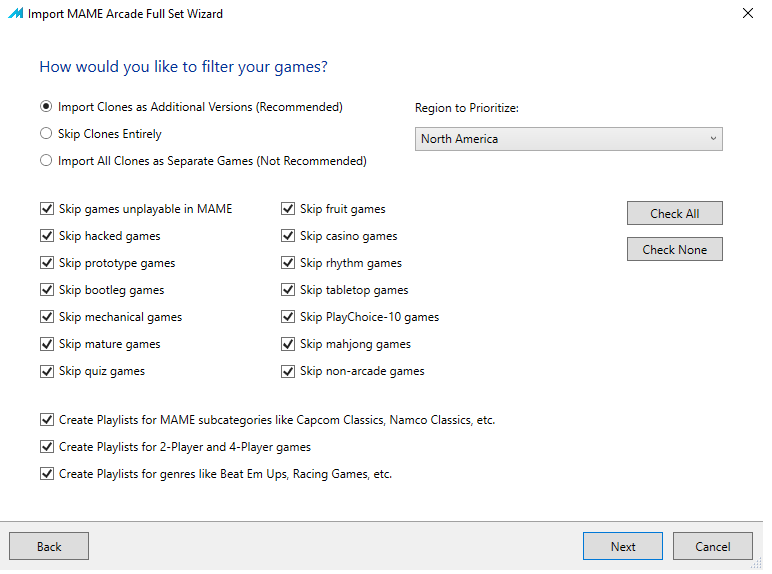Click the LaunchBox wizard logo icon
The width and height of the screenshot is (772, 574).
[16, 13]
